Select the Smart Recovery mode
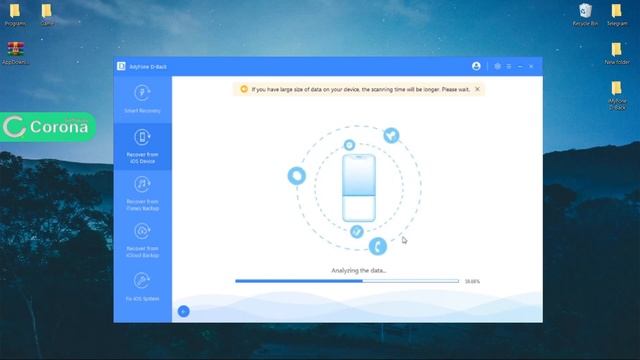Screen dimensions: 640x360 [x=142, y=99]
